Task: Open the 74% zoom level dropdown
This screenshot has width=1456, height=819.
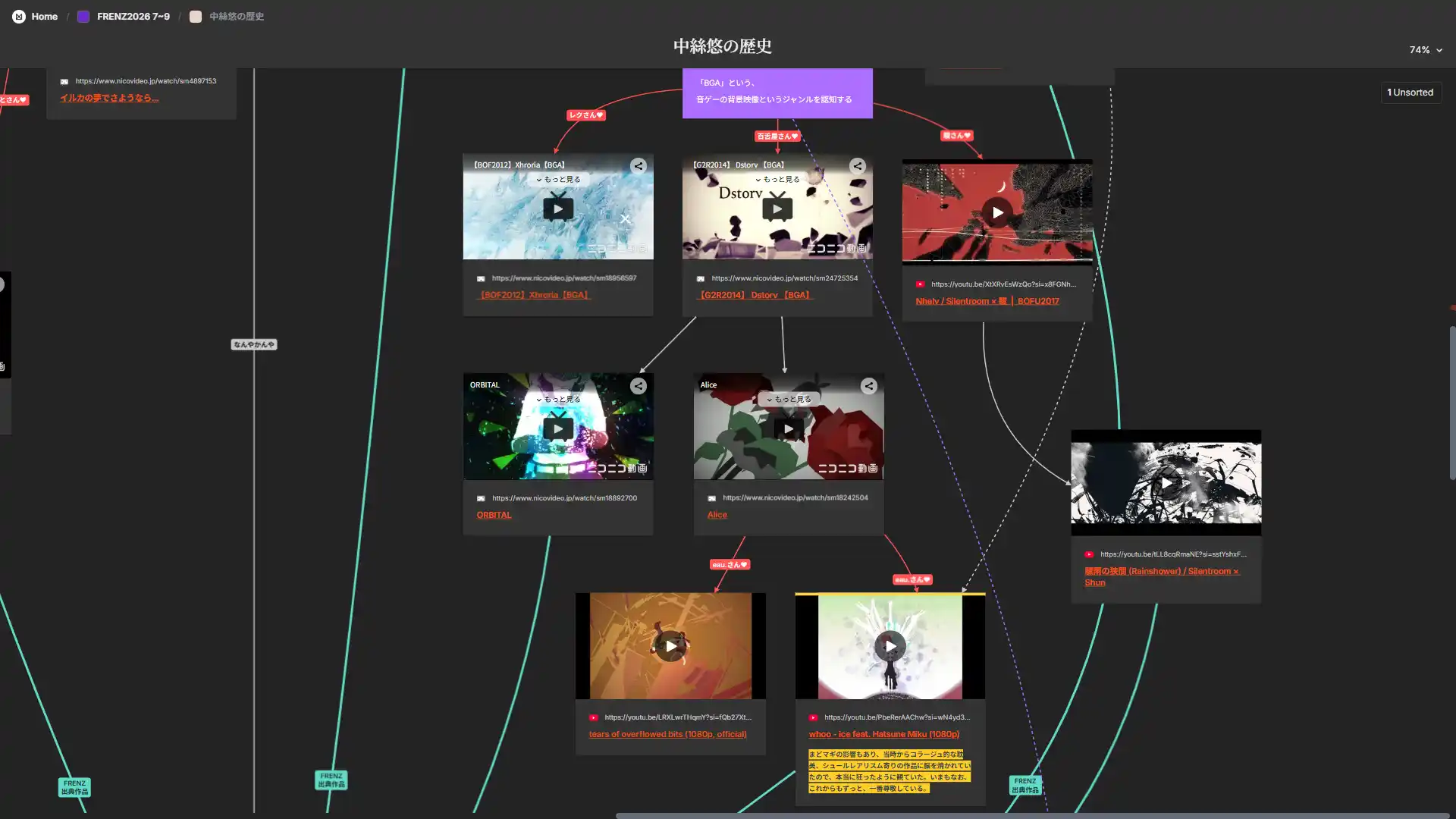Action: [x=1426, y=50]
